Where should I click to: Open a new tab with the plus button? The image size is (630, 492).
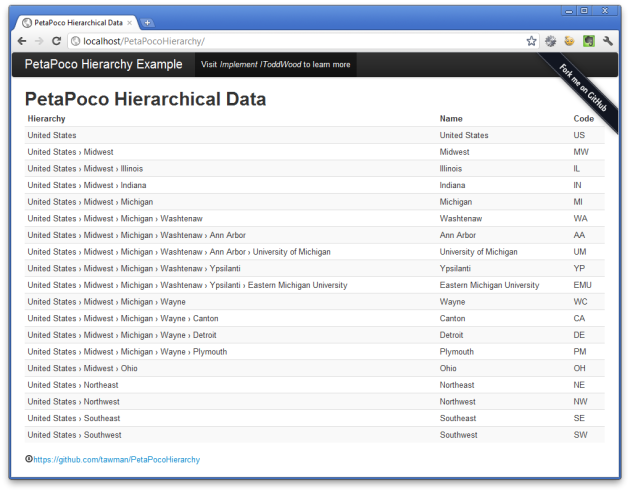pyautogui.click(x=147, y=23)
